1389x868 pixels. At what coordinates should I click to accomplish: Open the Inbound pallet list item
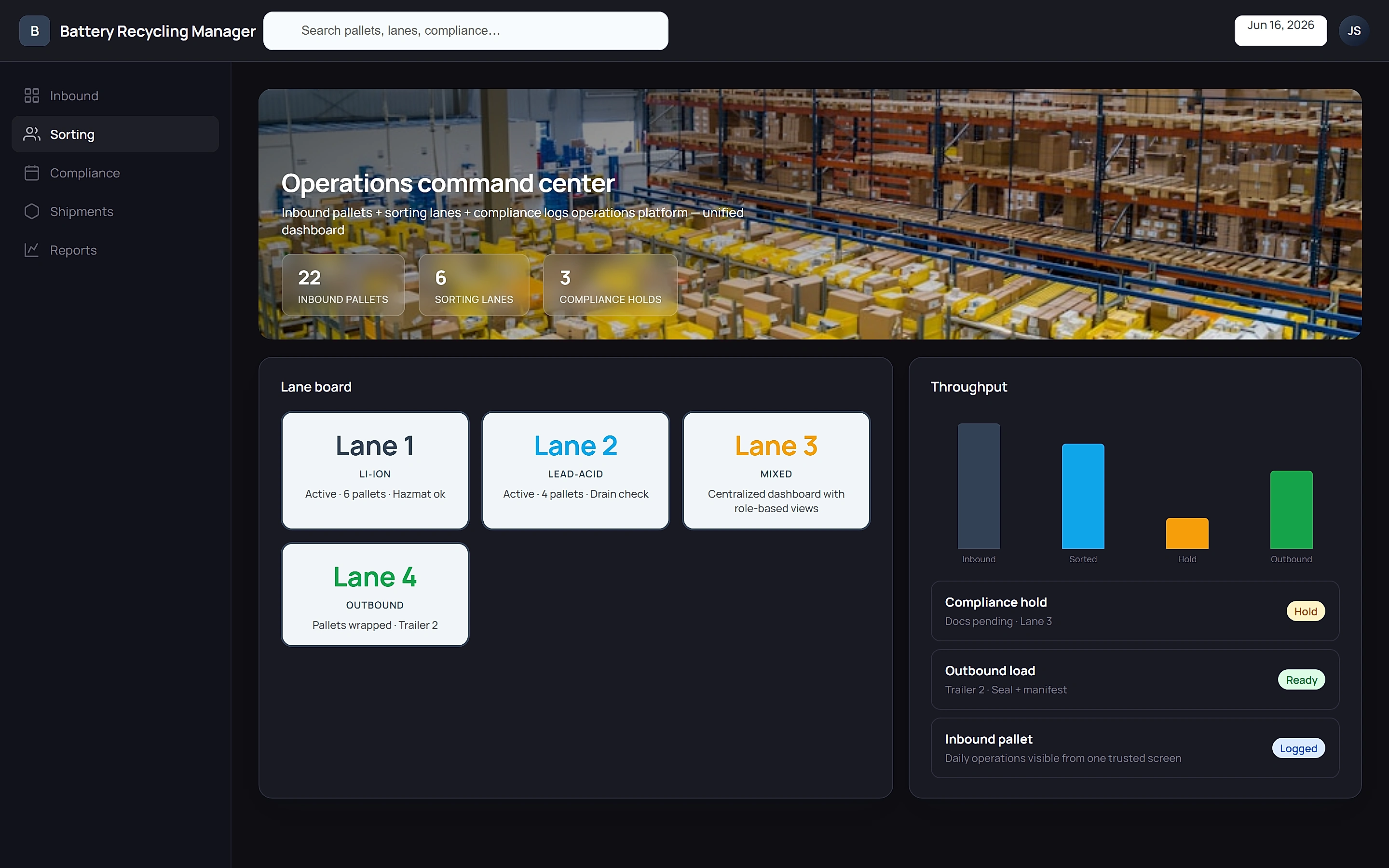tap(1135, 748)
